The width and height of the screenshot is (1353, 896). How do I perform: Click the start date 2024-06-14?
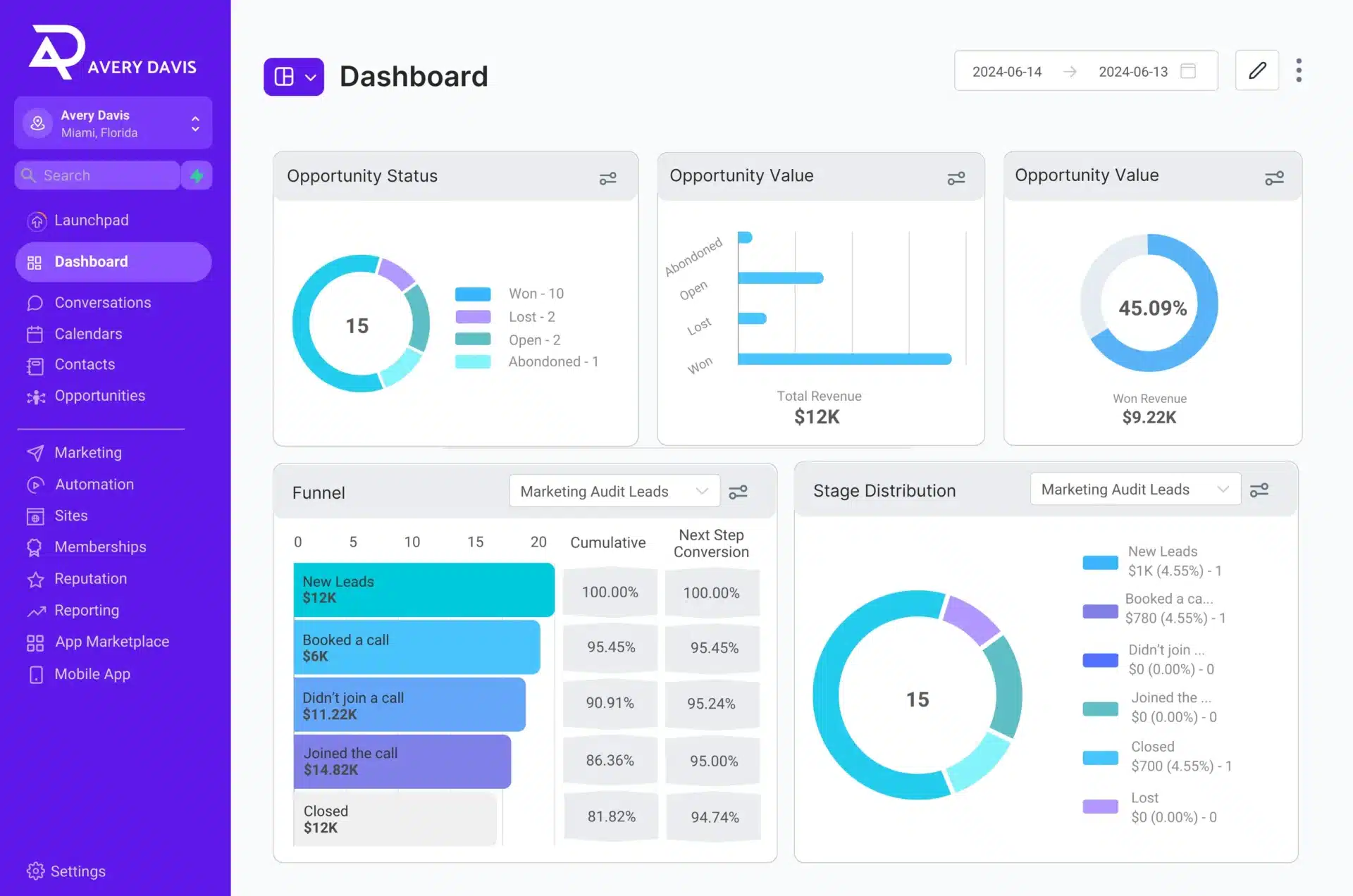(1007, 72)
